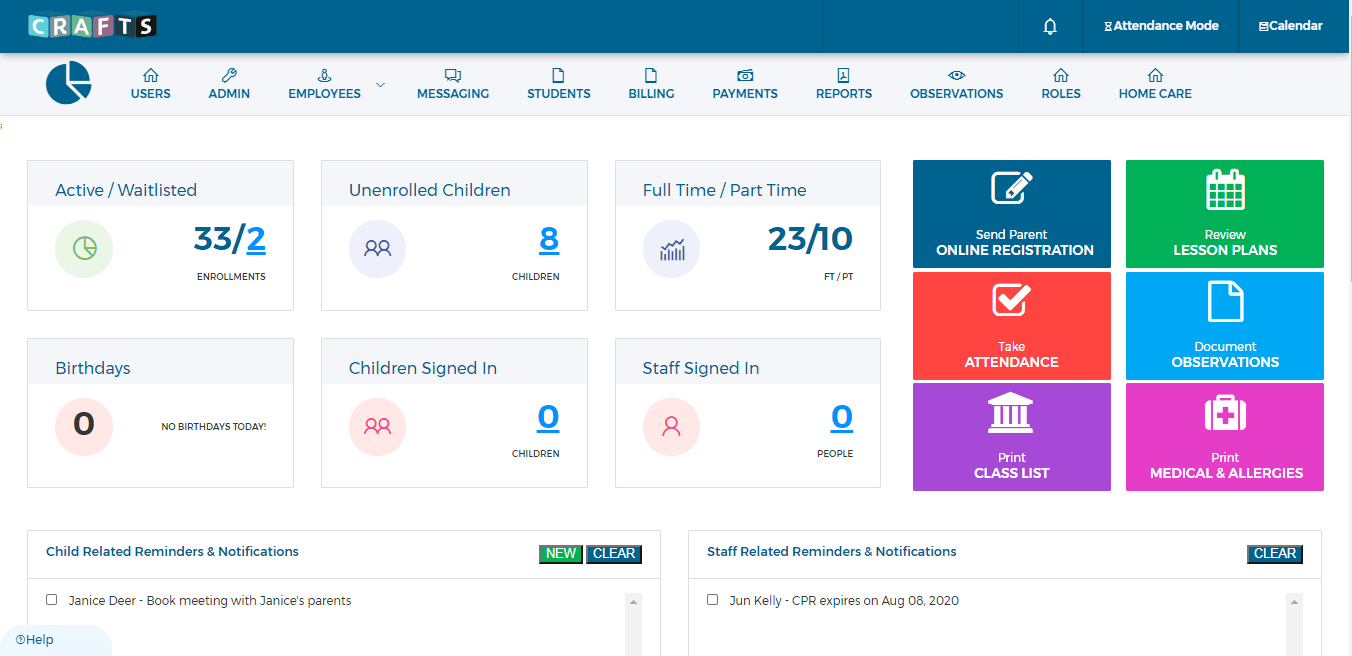Click the notification bell icon
Image resolution: width=1352 pixels, height=656 pixels.
(x=1050, y=27)
